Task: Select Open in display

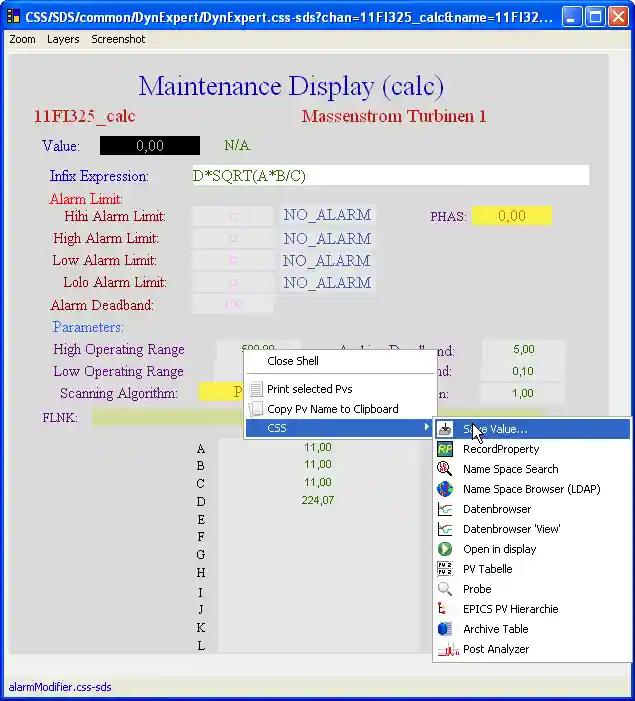Action: point(532,549)
